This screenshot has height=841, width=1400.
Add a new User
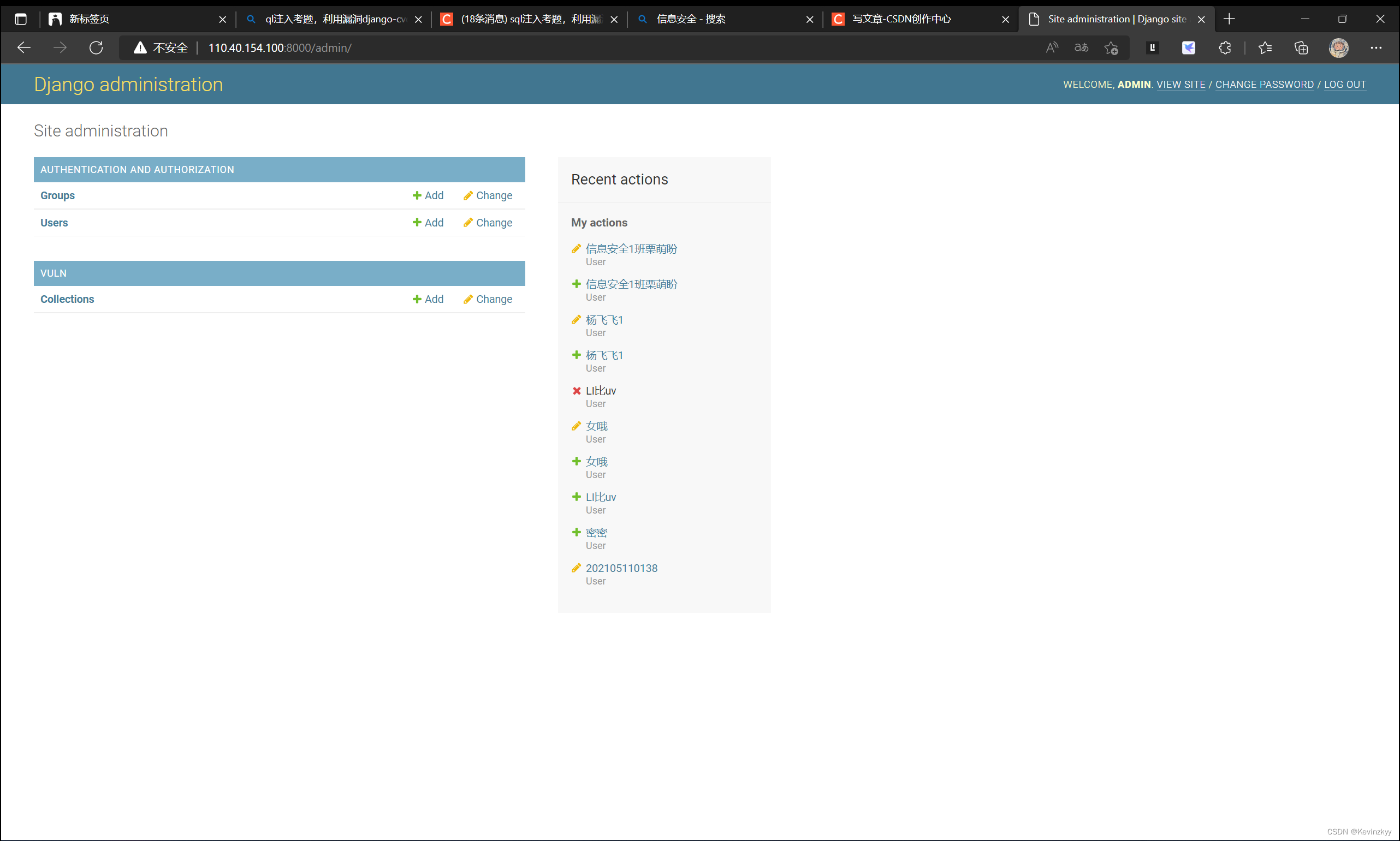428,223
